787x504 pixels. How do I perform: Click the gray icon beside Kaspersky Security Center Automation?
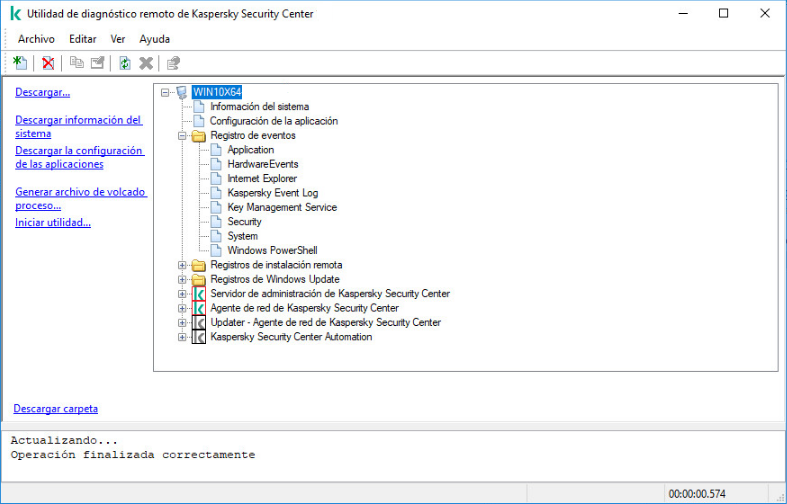(x=198, y=338)
